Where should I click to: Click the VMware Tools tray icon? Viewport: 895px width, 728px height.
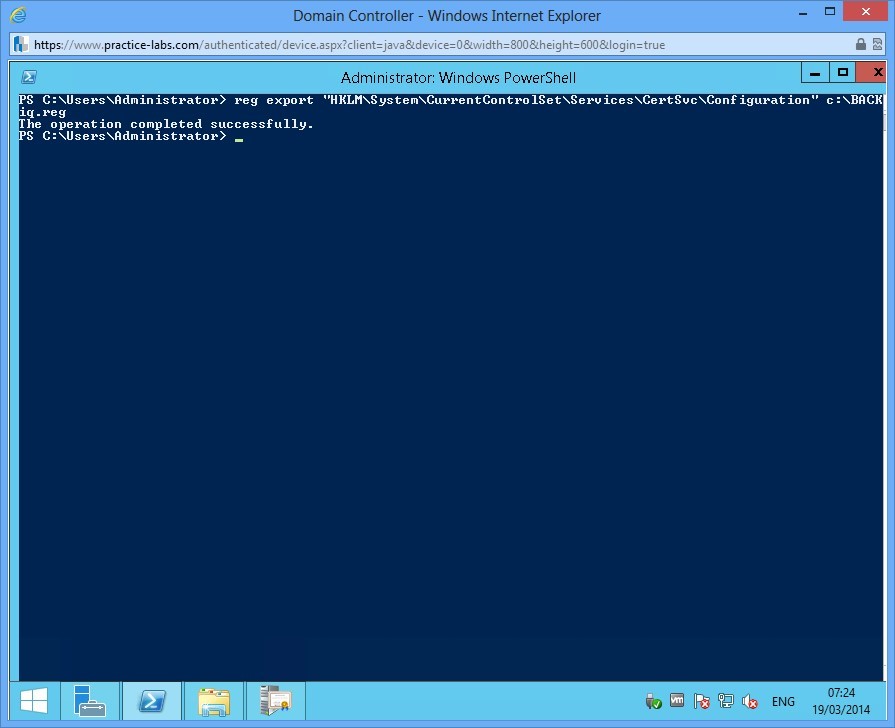point(677,701)
